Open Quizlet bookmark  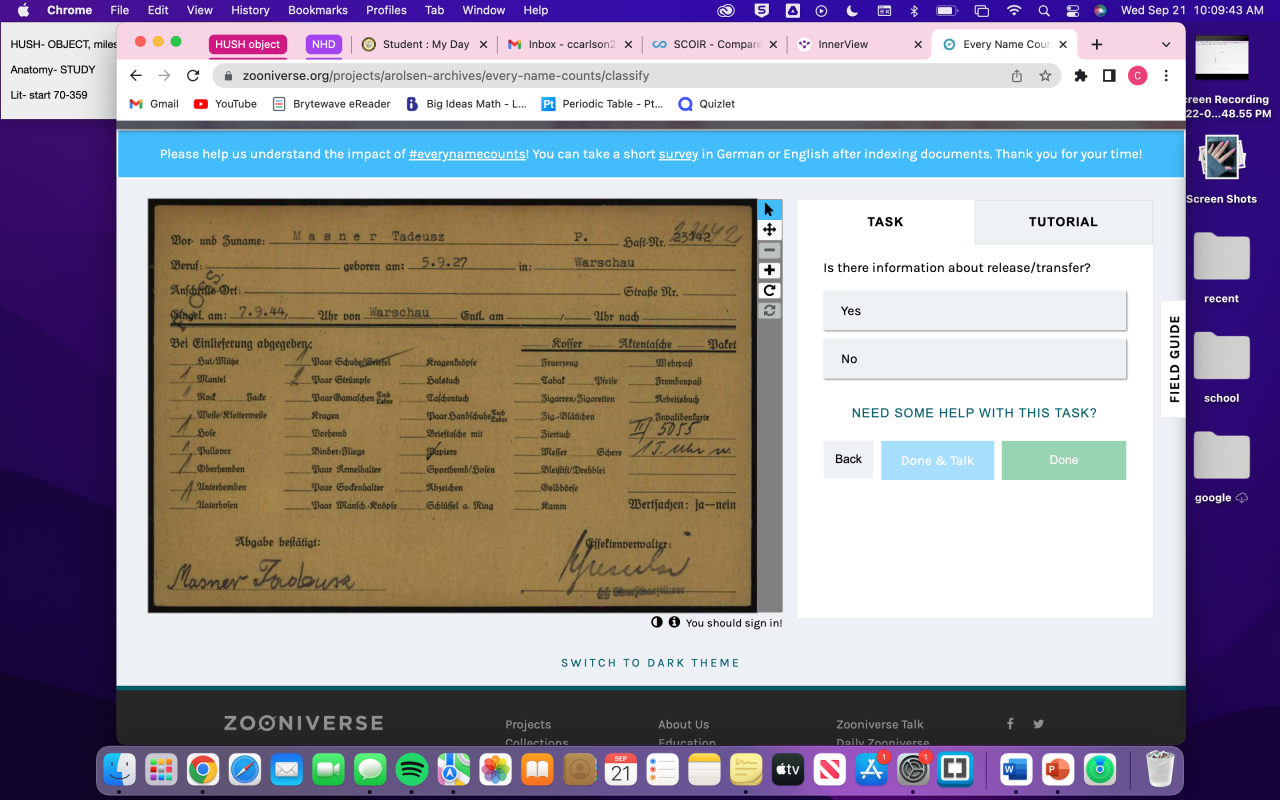tap(707, 103)
